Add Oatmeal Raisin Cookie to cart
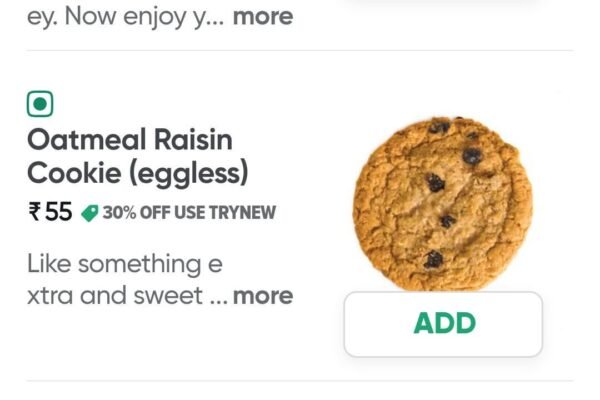Viewport: 600px width, 400px height. click(x=443, y=324)
